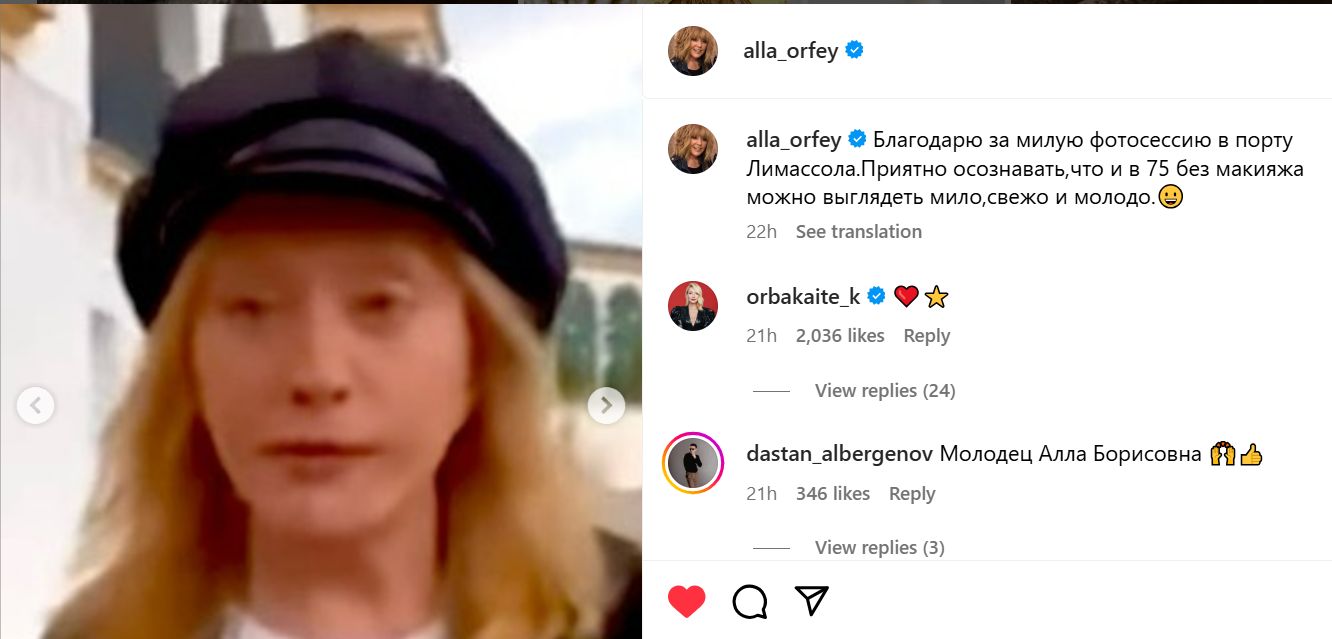Click the verified badge next to orbakaite_k
This screenshot has height=639, width=1332.
point(877,296)
